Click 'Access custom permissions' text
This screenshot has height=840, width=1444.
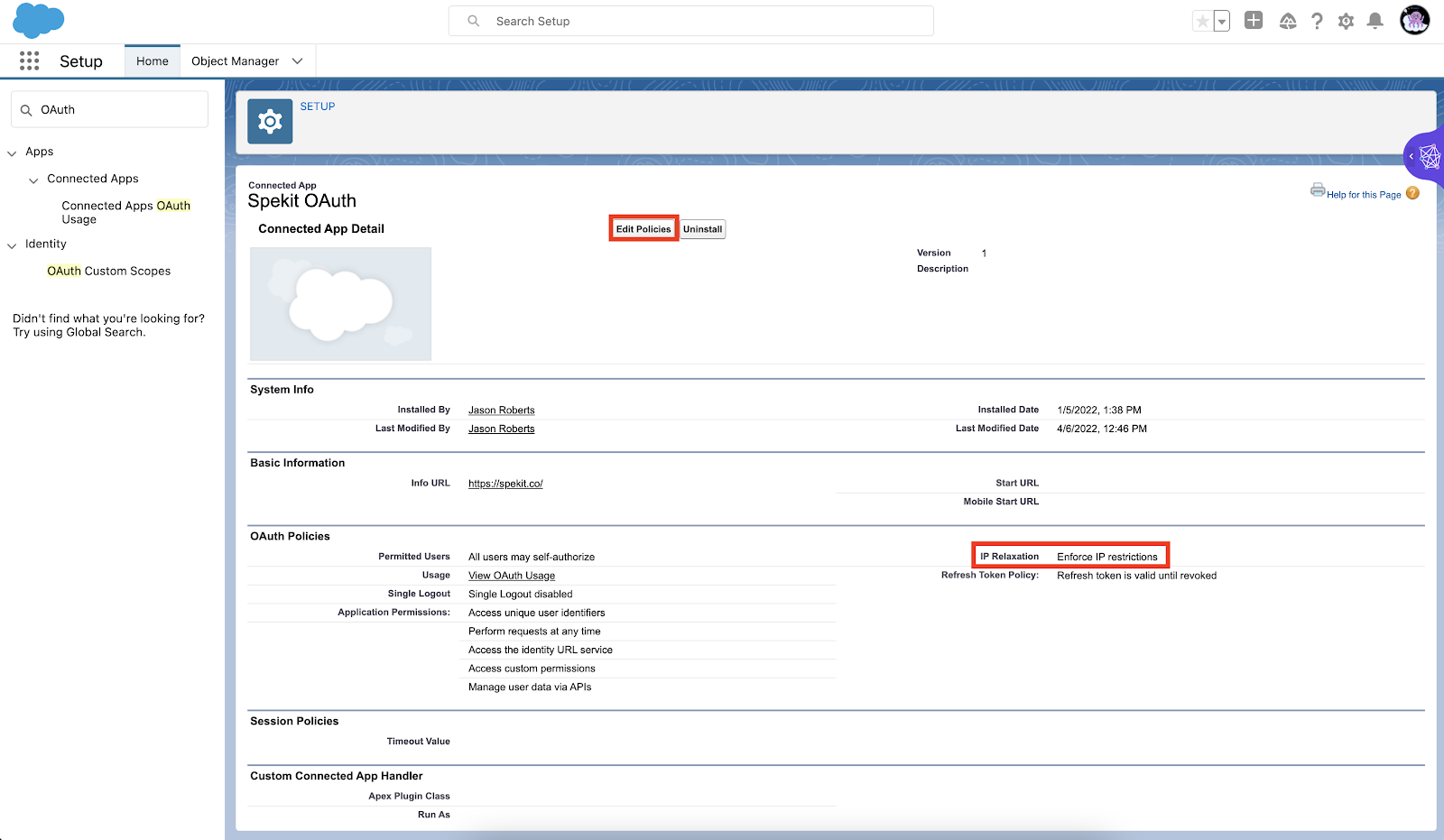coord(532,669)
